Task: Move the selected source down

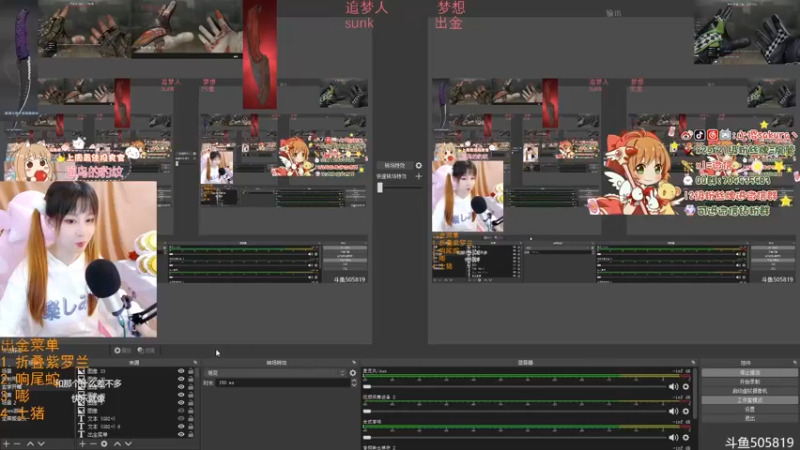Action: tap(128, 444)
